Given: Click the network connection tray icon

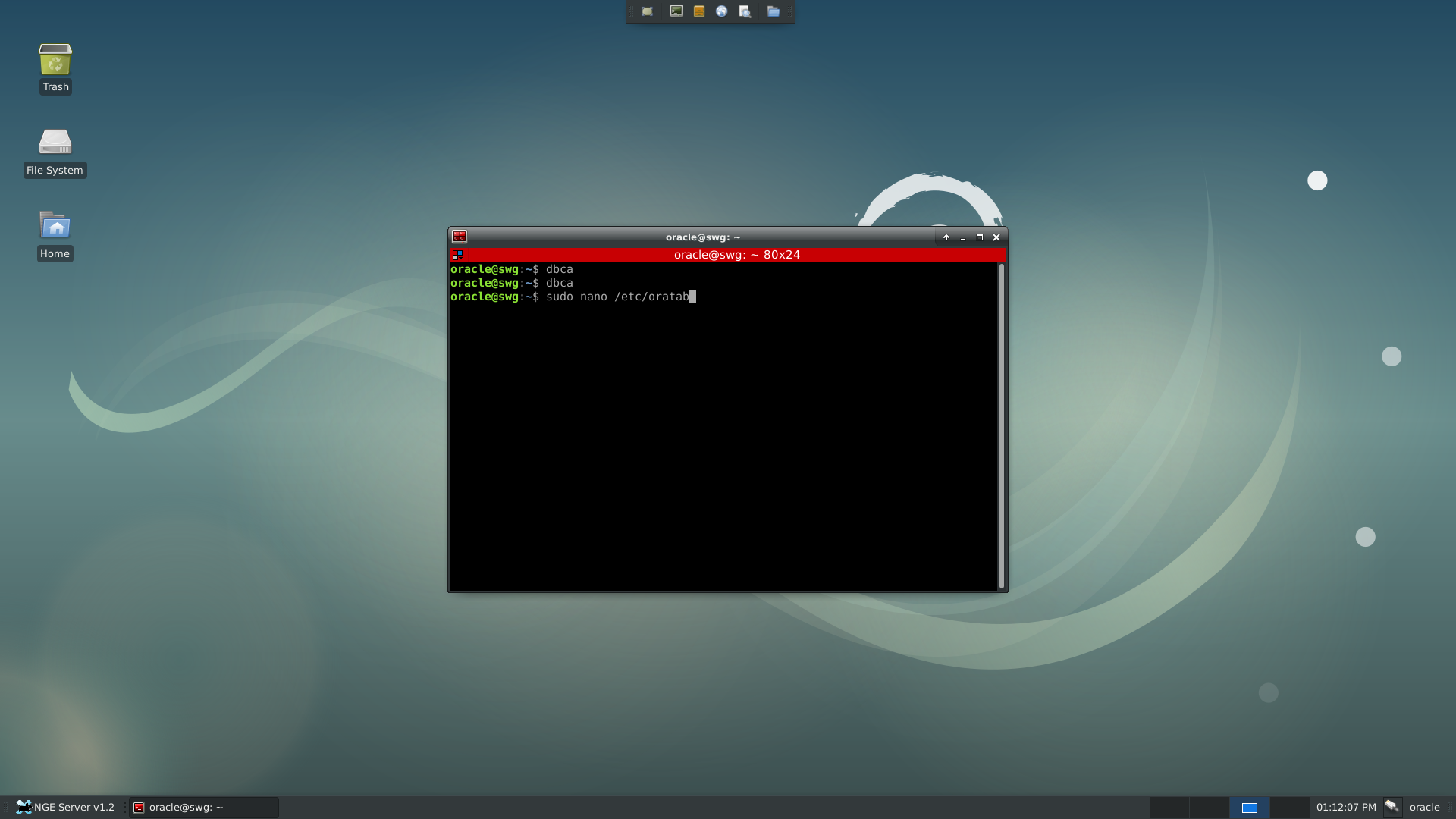Looking at the screenshot, I should point(1392,807).
